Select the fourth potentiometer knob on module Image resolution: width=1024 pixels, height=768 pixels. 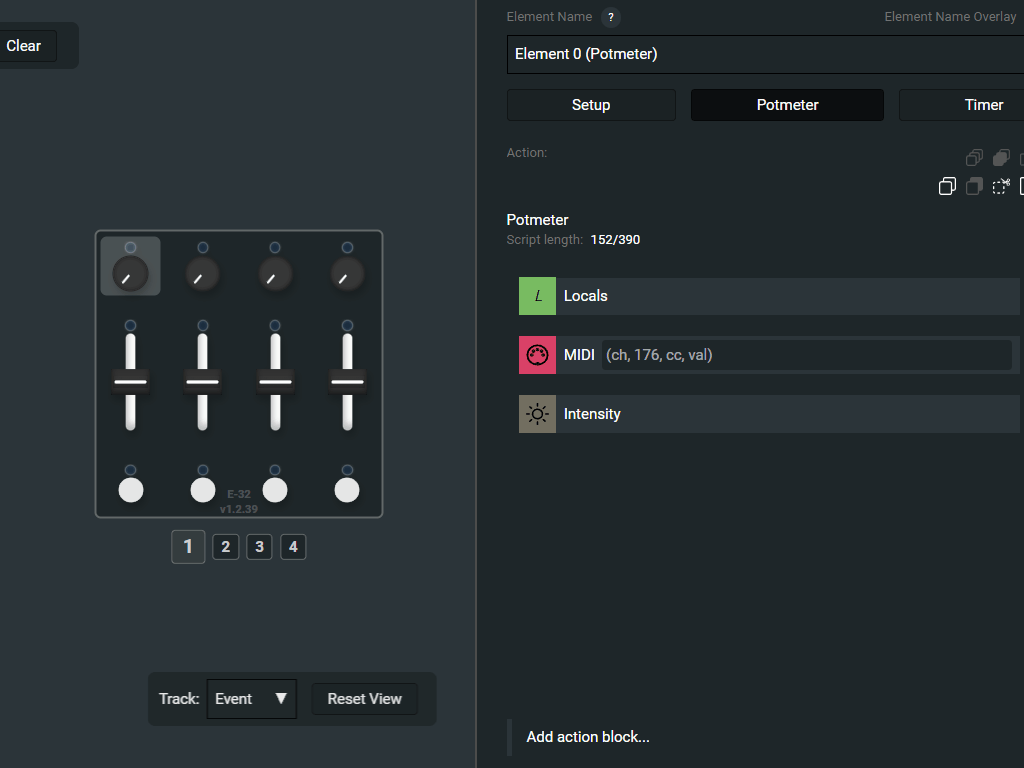pos(347,273)
